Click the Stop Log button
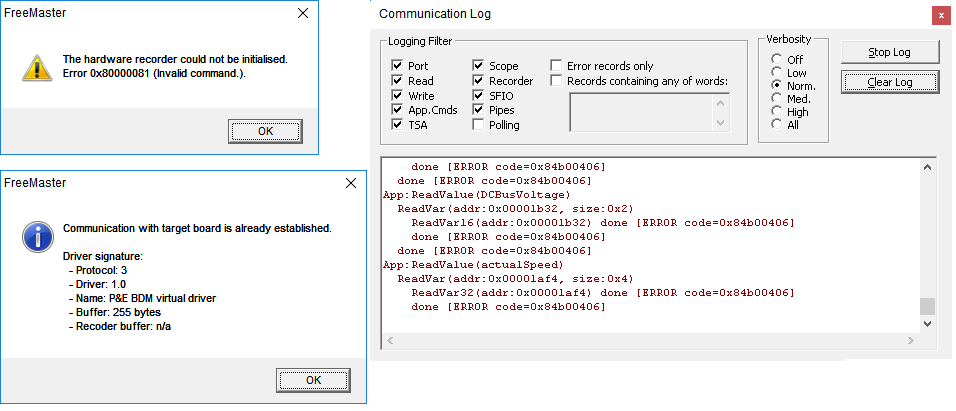 pos(890,52)
